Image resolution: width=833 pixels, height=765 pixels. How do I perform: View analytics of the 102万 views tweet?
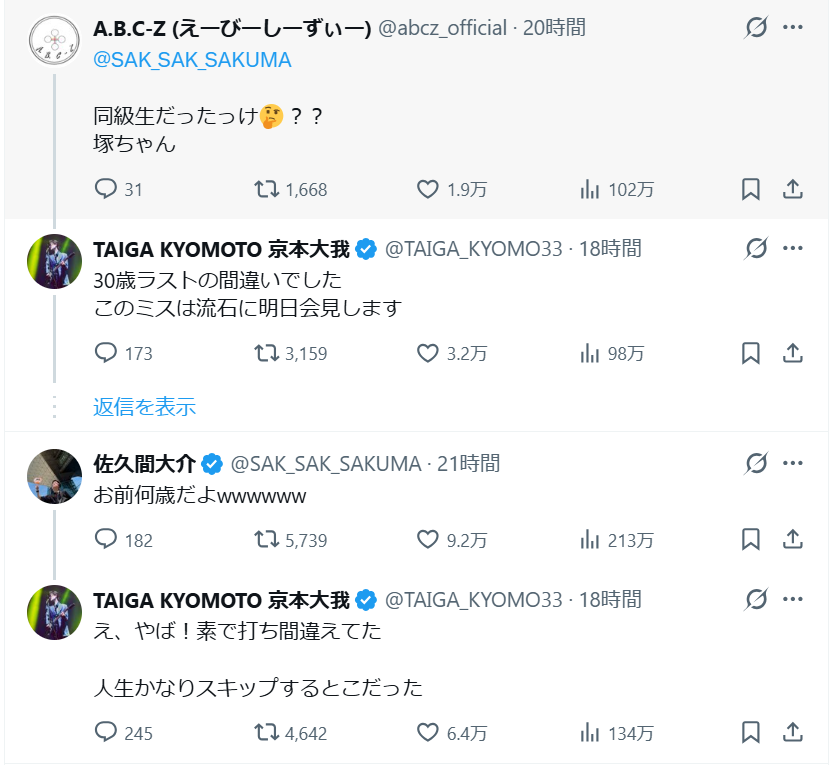tap(590, 189)
